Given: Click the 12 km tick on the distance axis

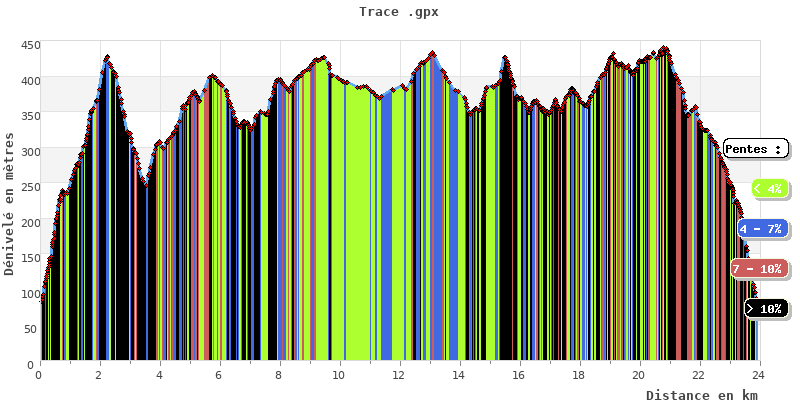Looking at the screenshot, I should point(398,375).
